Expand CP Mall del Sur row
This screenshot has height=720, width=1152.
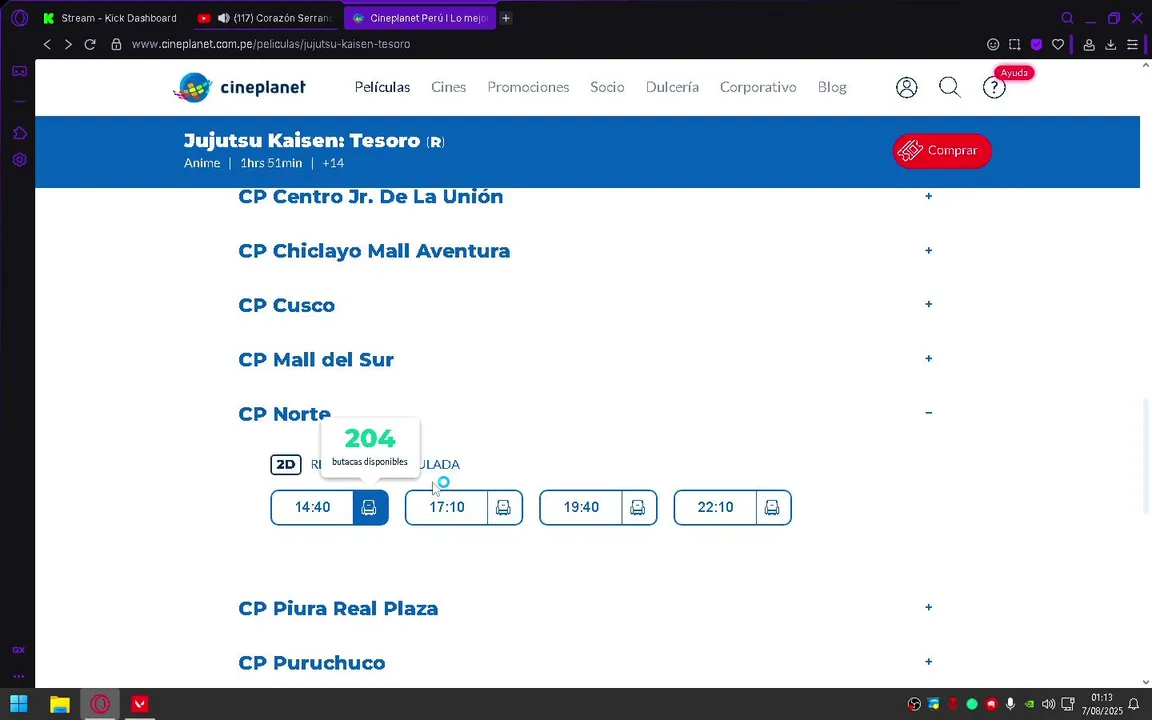(x=929, y=359)
